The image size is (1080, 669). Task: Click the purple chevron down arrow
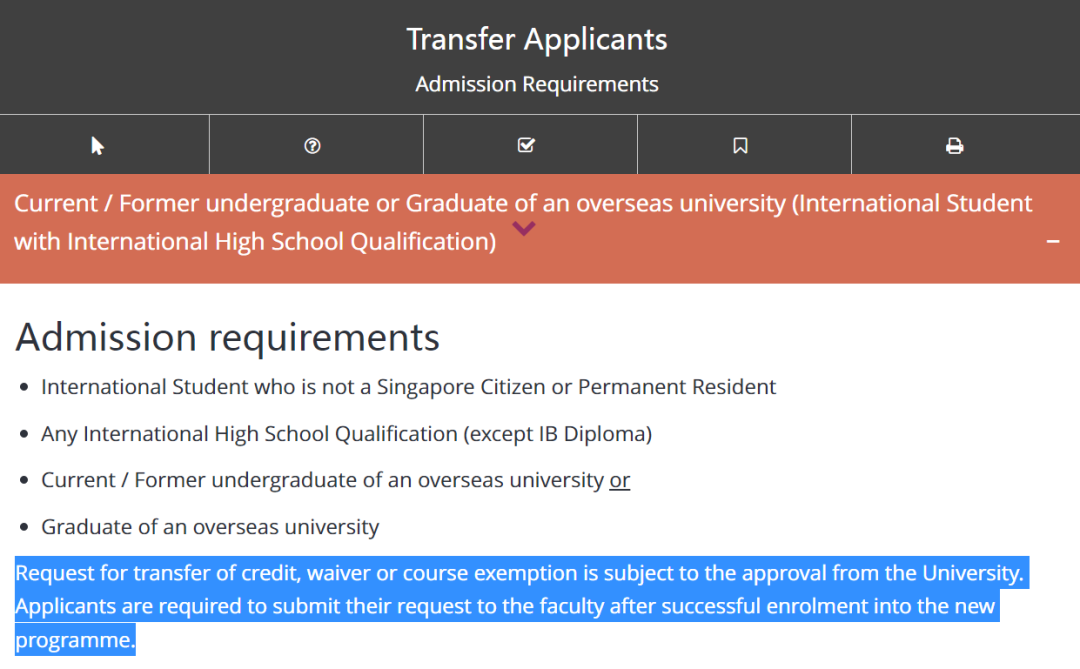(x=523, y=228)
